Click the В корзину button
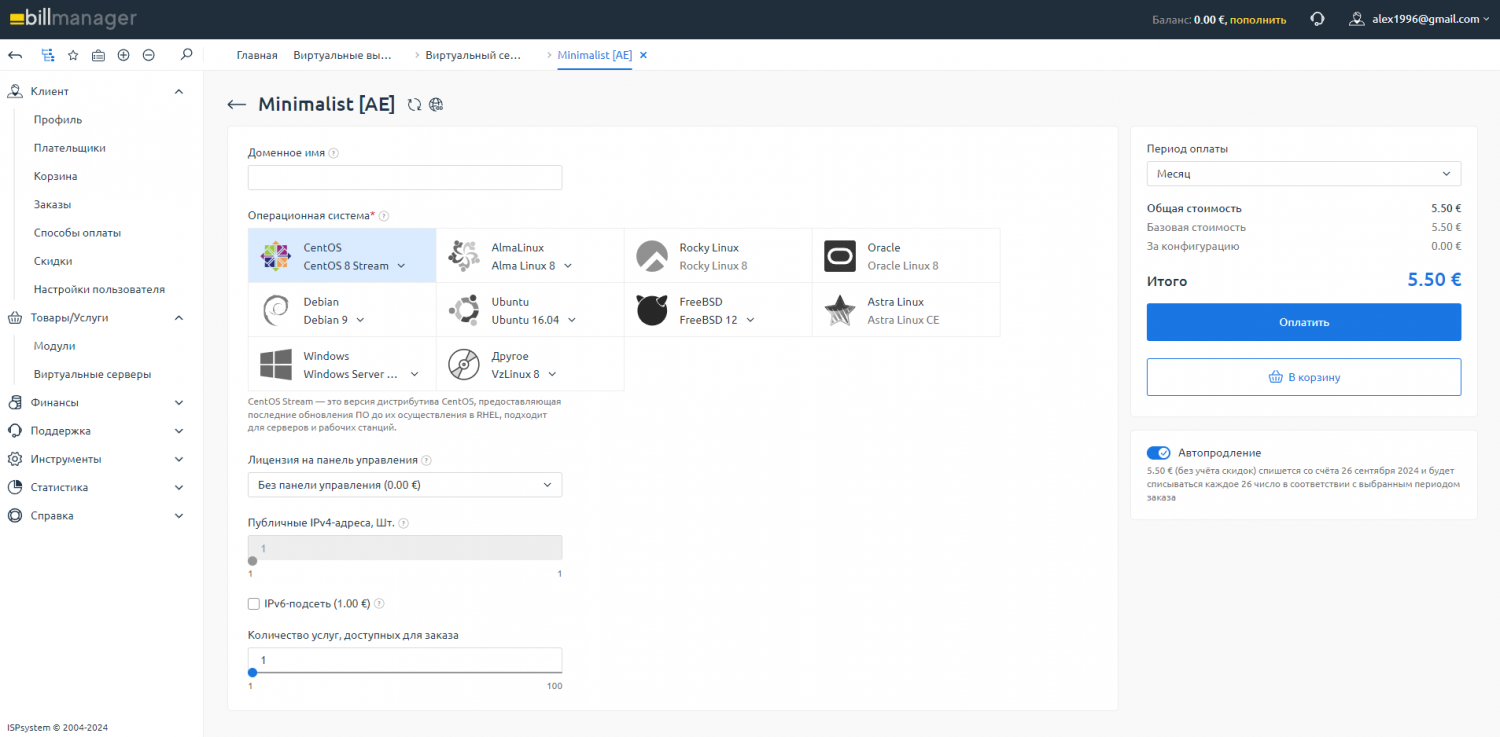The width and height of the screenshot is (1500, 737). pyautogui.click(x=1303, y=377)
